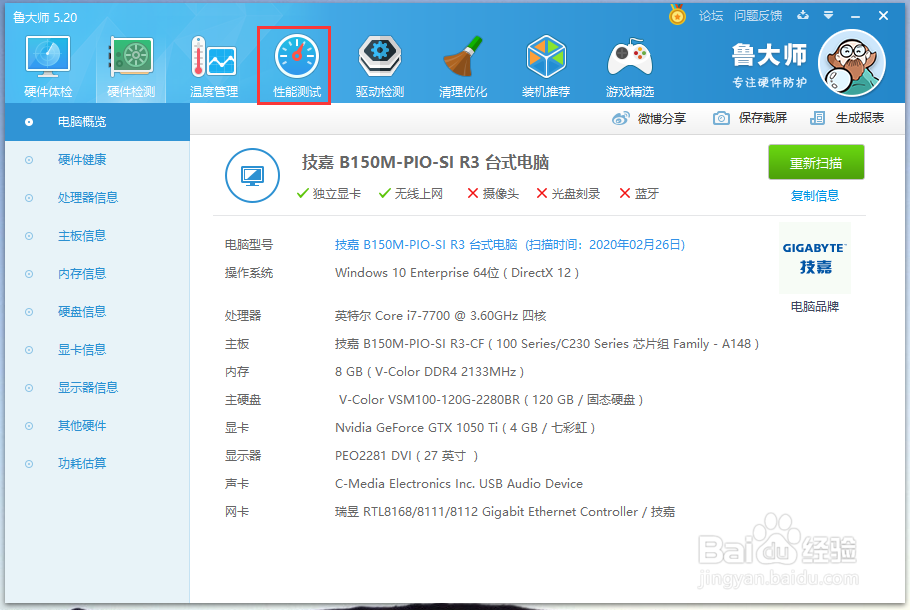
Task: Select 内存信息 in the sidebar
Action: (98, 273)
